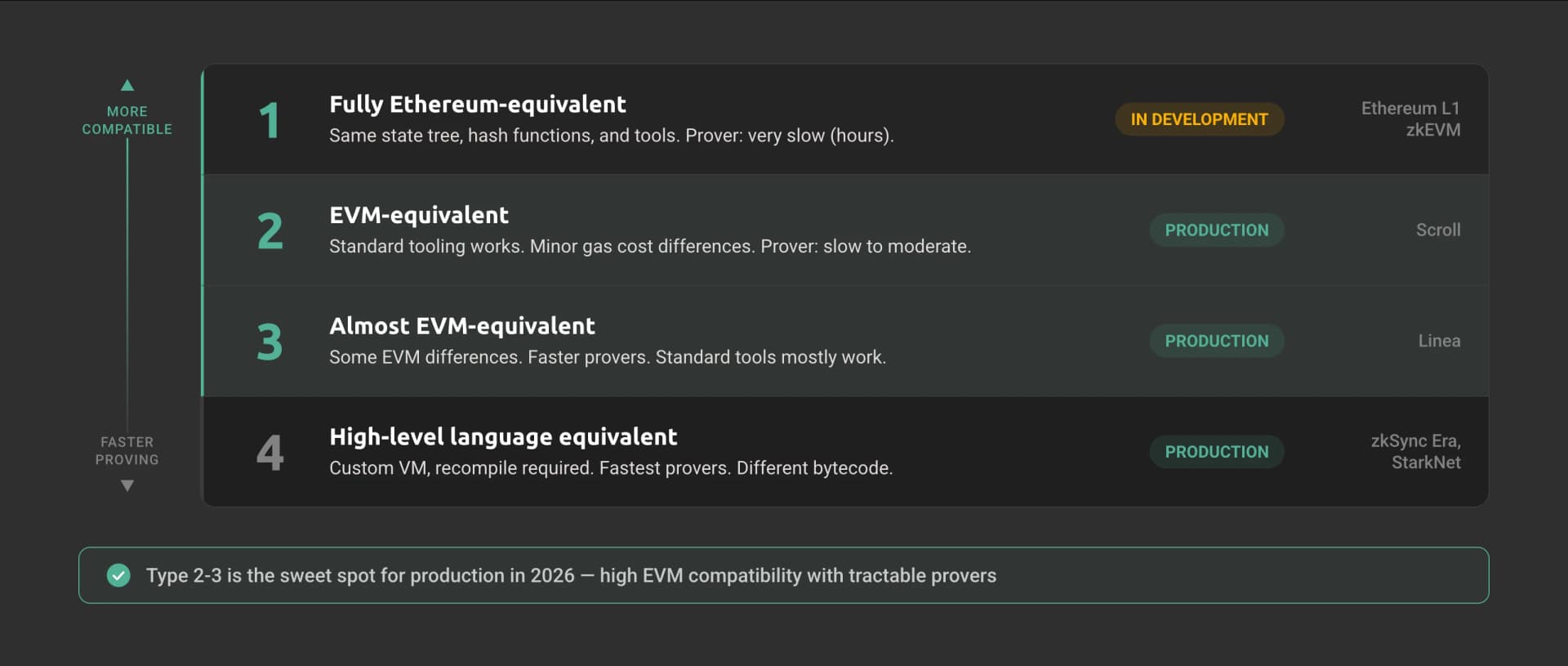Click the Scroll project name
The width and height of the screenshot is (1568, 666).
click(1437, 230)
